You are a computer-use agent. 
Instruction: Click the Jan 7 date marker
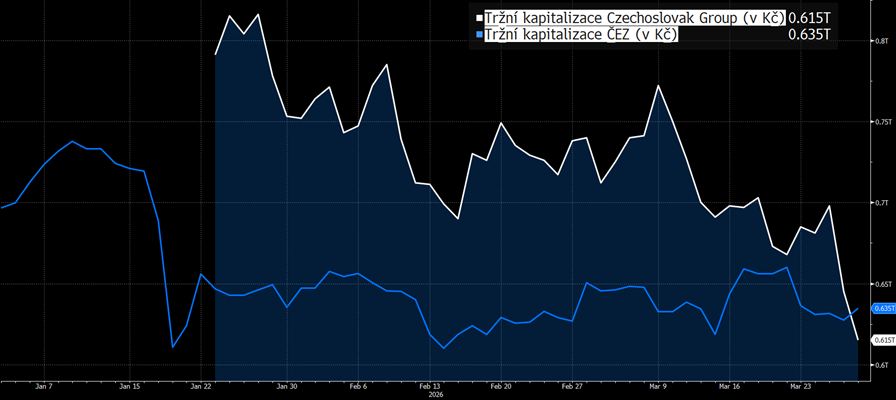point(43,386)
